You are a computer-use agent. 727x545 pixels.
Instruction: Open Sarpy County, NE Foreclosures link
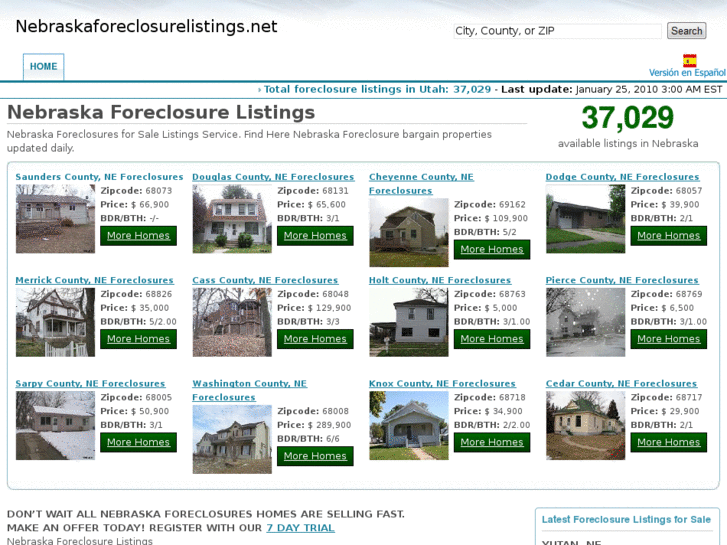tap(90, 384)
